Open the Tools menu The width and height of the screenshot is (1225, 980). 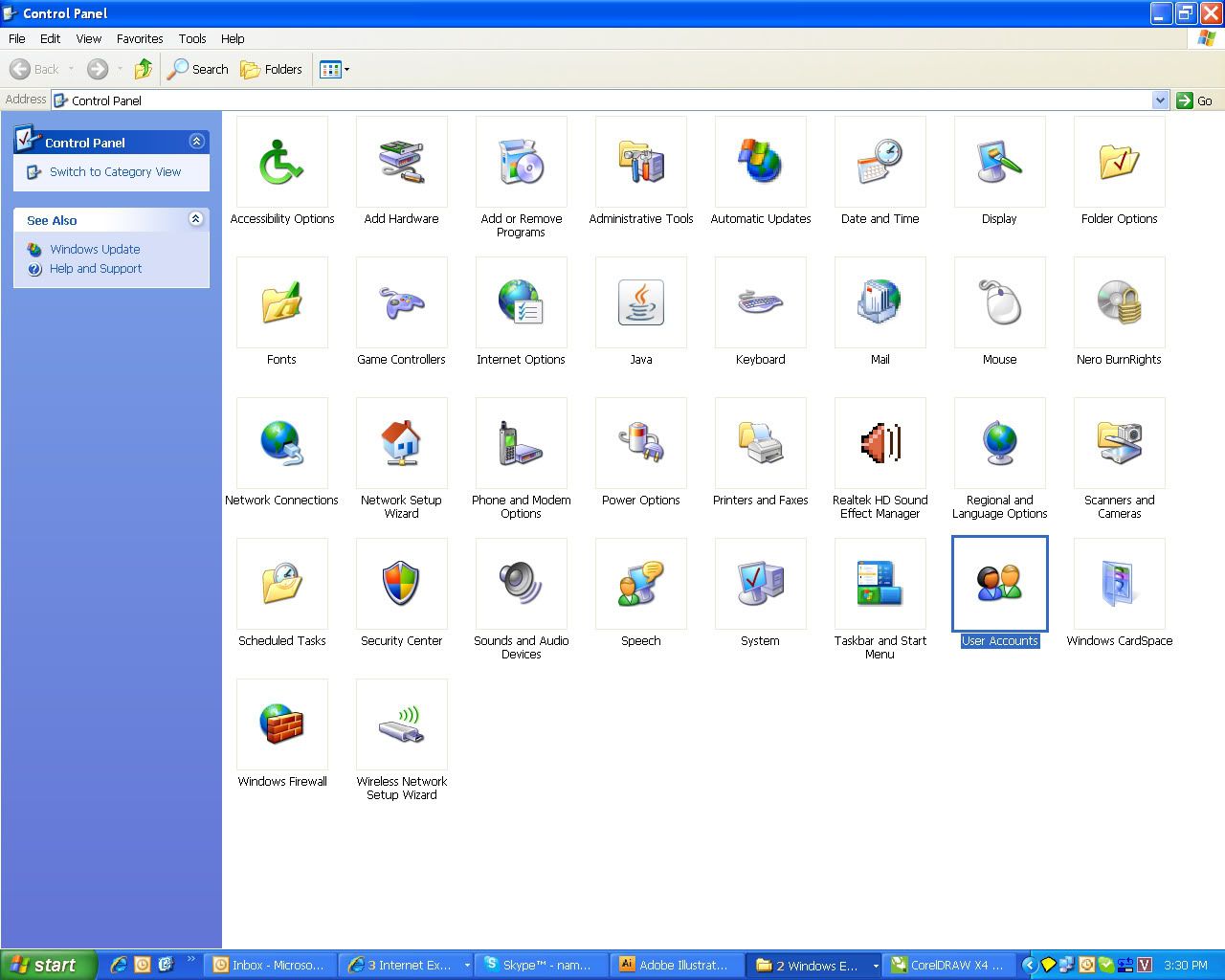[x=192, y=38]
